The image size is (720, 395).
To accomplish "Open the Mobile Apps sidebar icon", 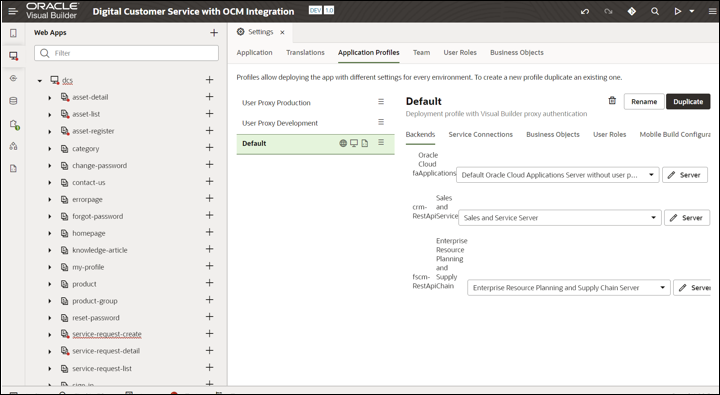I will coord(13,33).
